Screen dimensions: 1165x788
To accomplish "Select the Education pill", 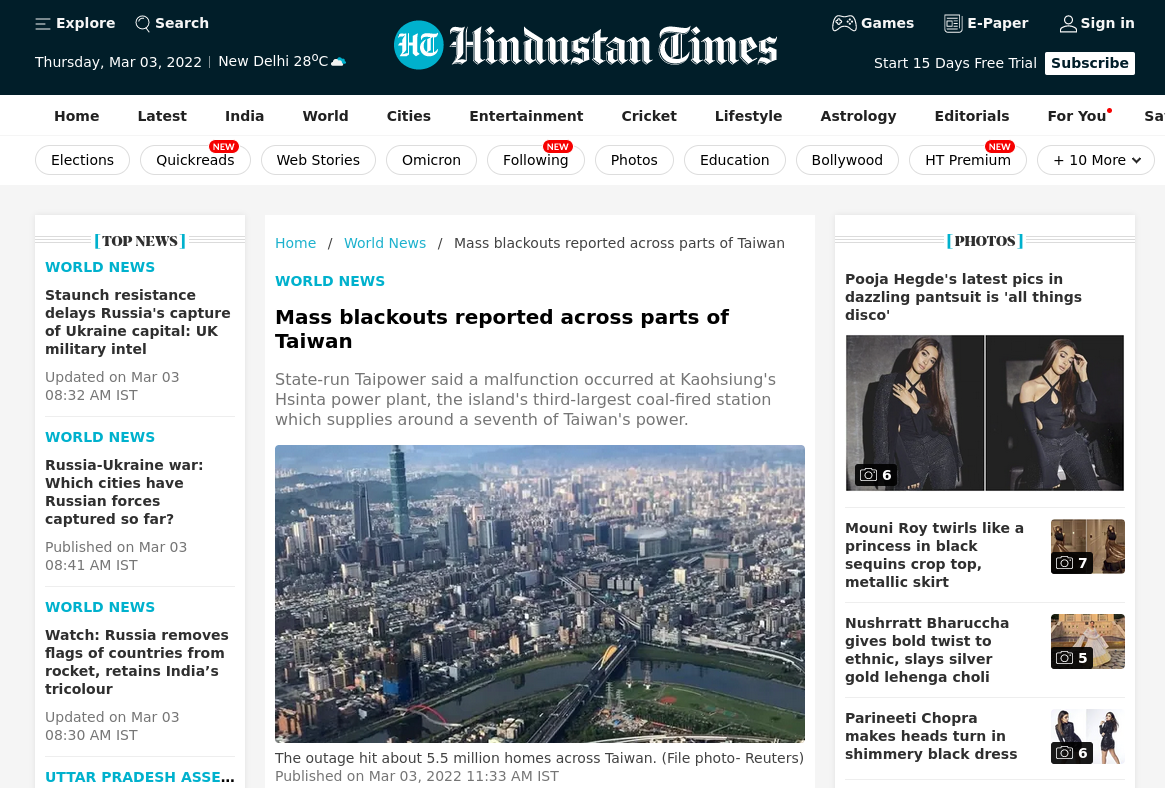I will (x=735, y=160).
